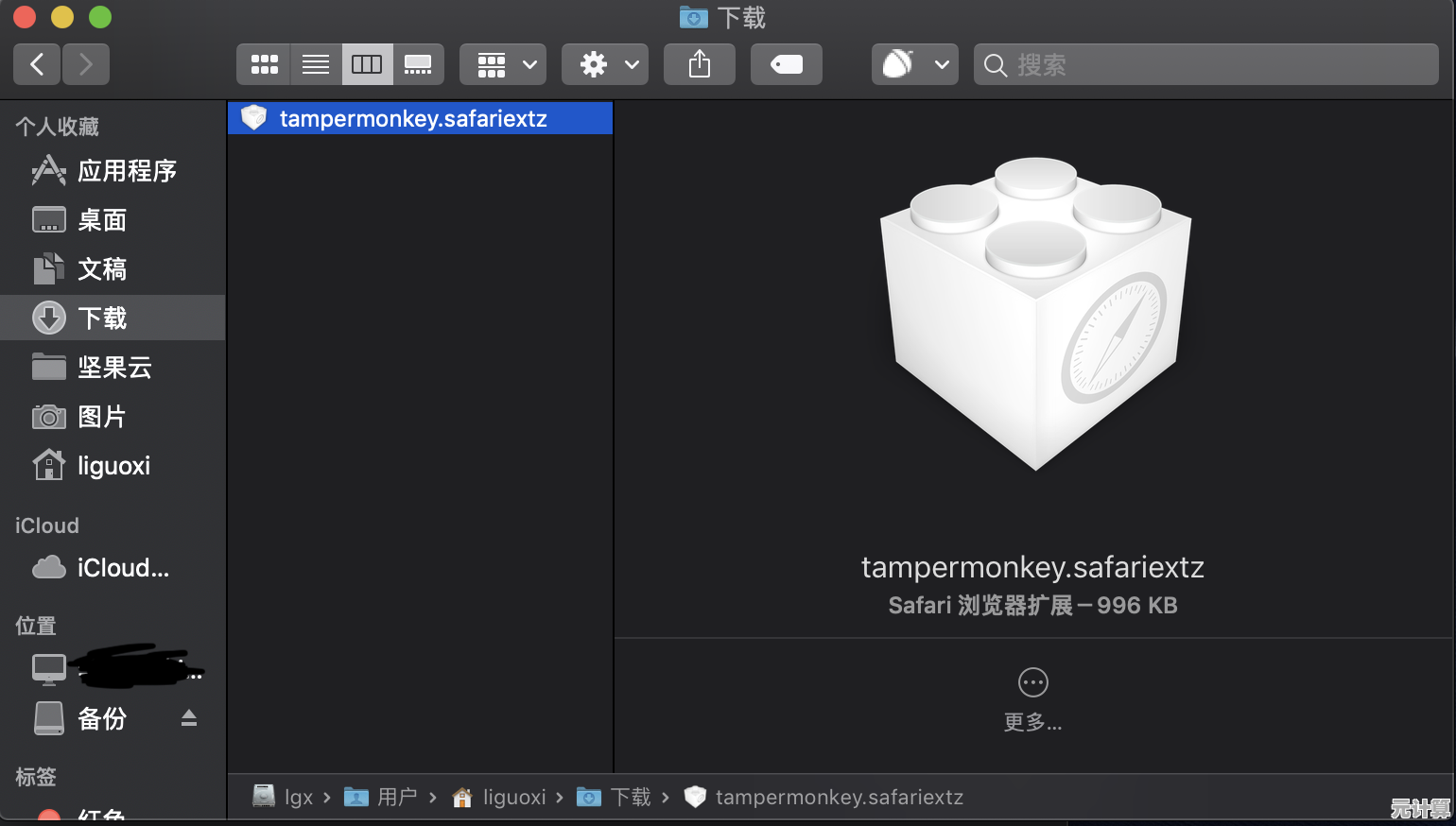Switch to gallery view
1456x826 pixels.
418,64
